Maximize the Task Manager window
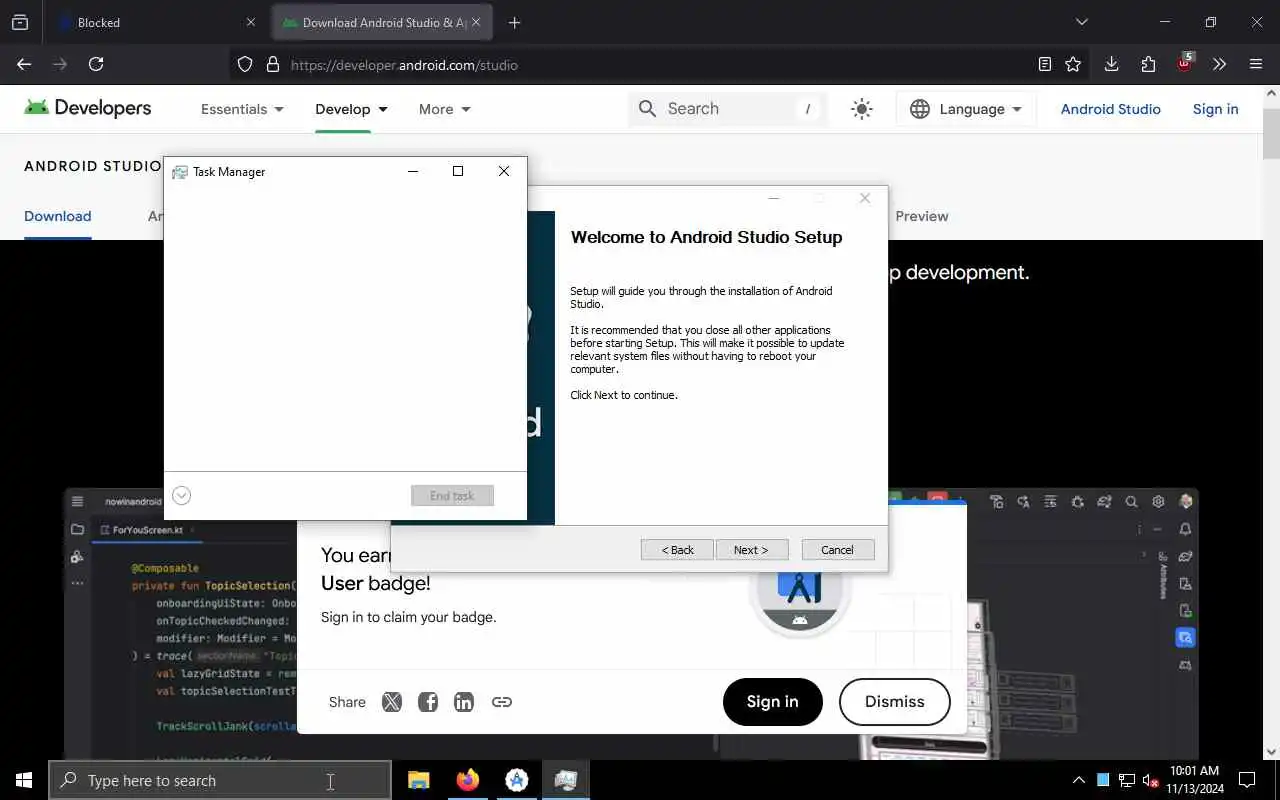The height and width of the screenshot is (800, 1280). 458,171
